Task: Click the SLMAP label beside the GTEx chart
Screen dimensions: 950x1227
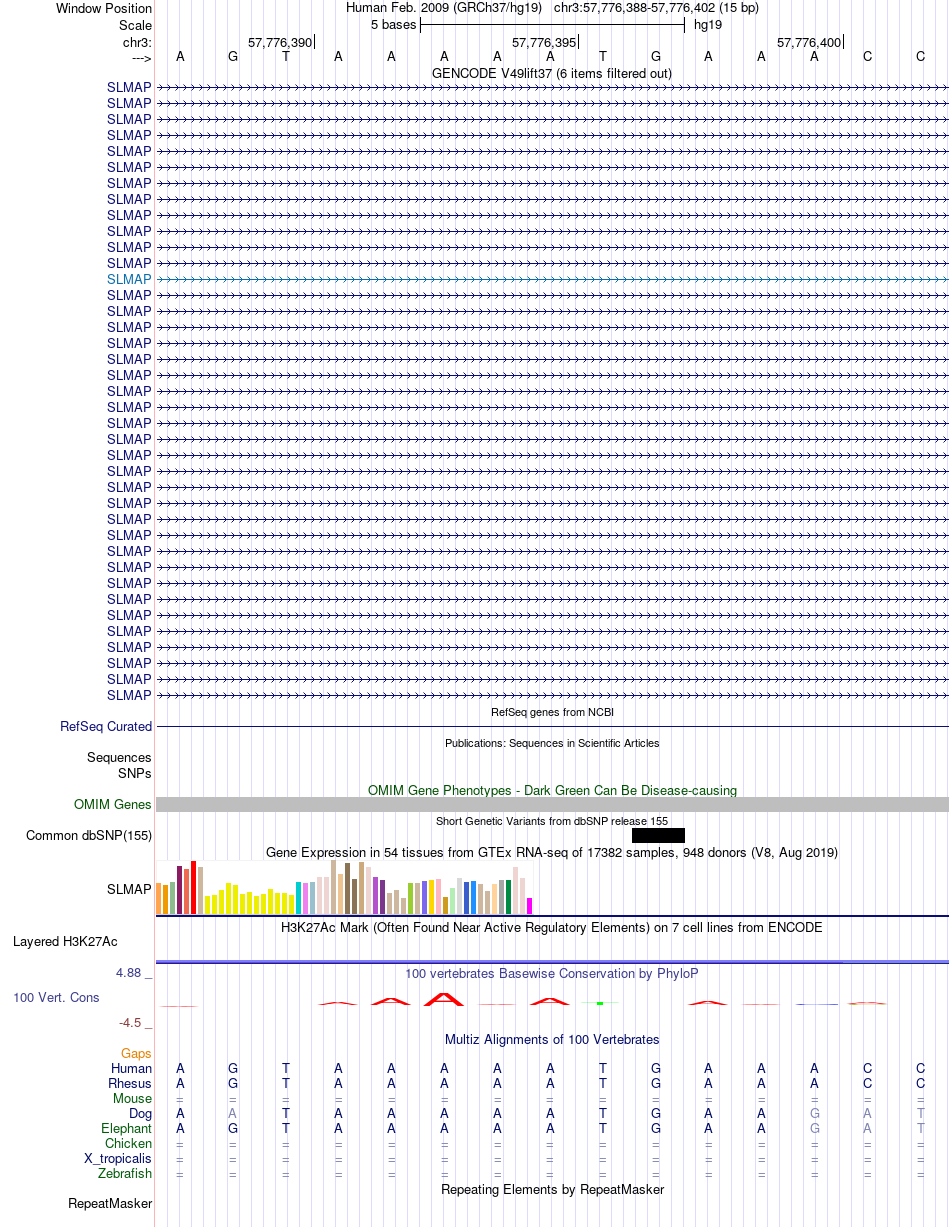Action: coord(129,889)
